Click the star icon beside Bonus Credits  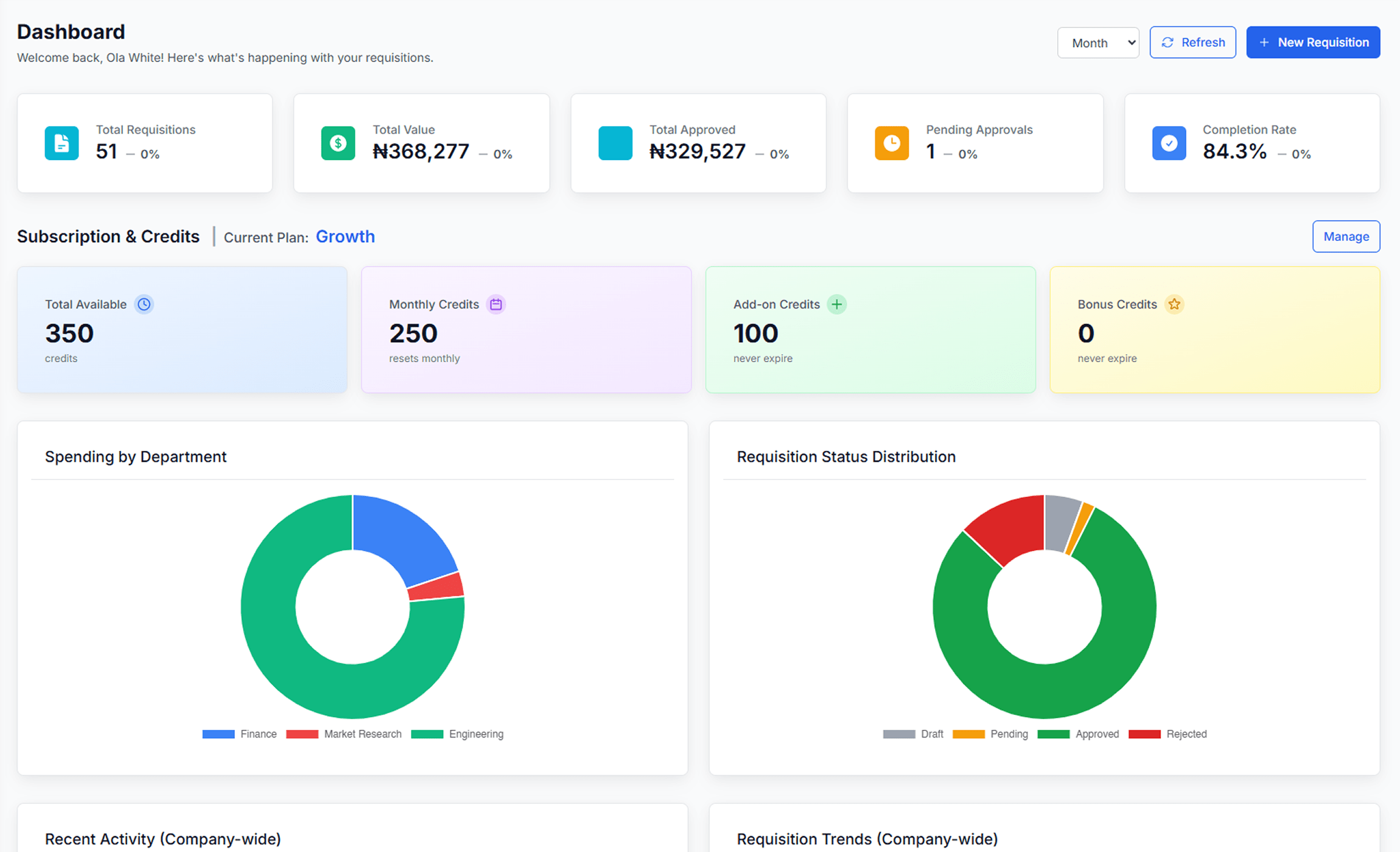coord(1175,304)
